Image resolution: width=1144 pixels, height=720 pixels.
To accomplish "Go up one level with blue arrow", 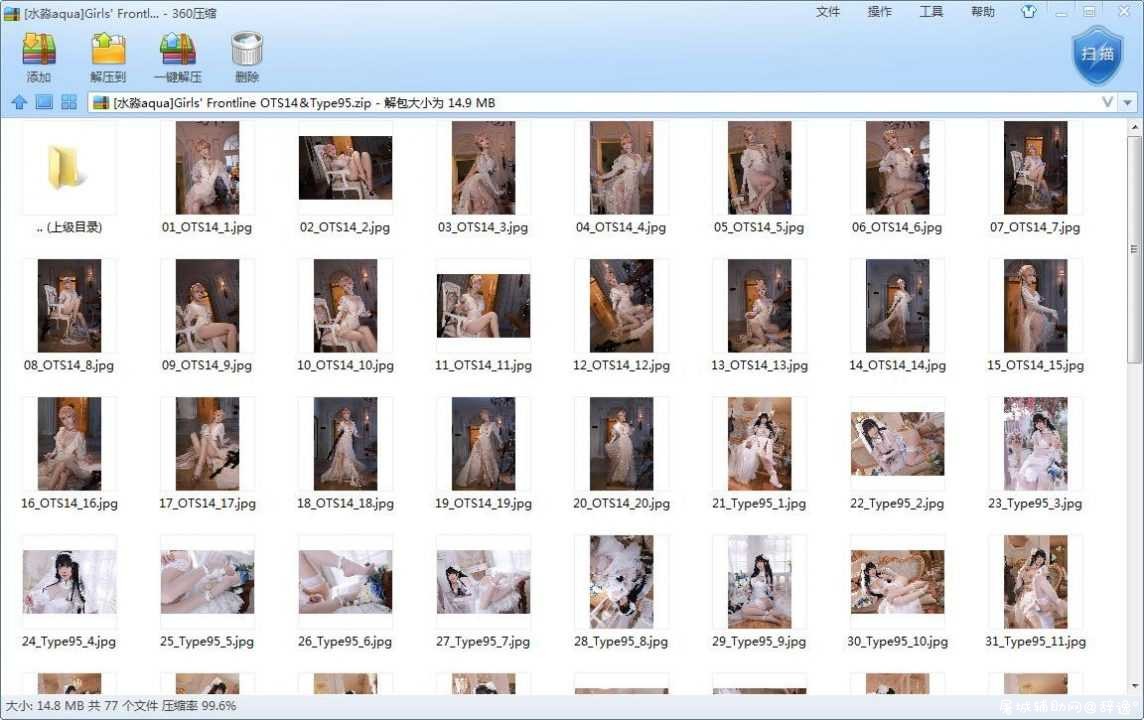I will tap(20, 102).
